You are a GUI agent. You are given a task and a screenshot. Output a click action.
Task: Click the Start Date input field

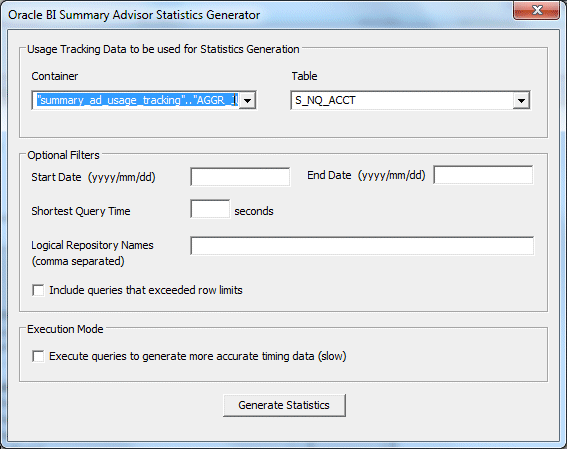tap(240, 177)
